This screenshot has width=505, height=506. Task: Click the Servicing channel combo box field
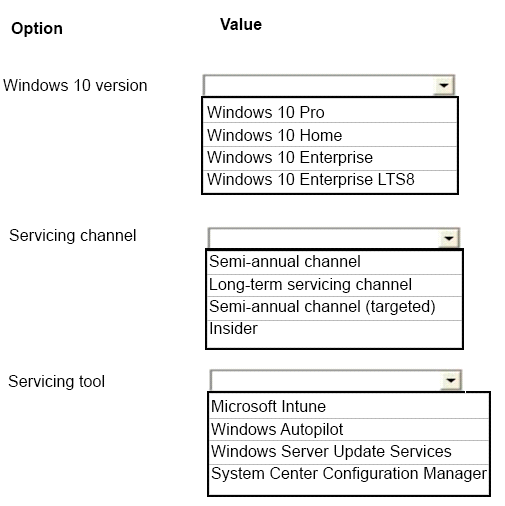334,238
